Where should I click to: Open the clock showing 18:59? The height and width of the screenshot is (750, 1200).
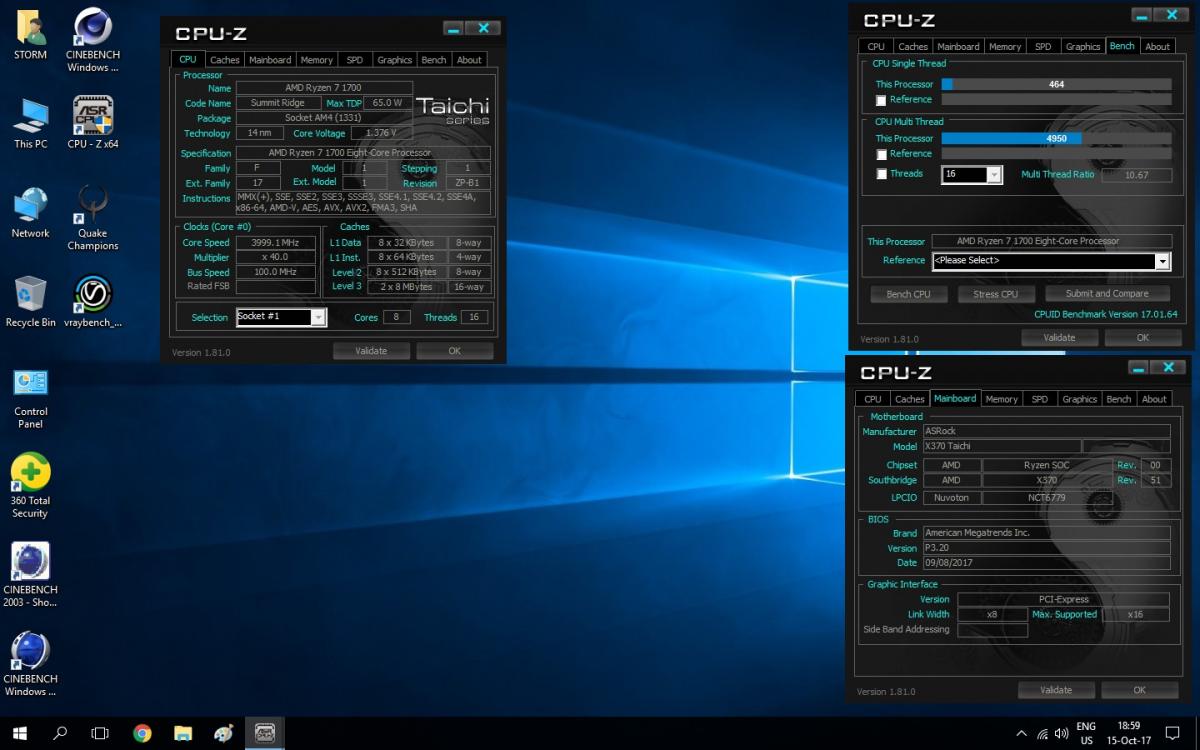click(x=1128, y=733)
